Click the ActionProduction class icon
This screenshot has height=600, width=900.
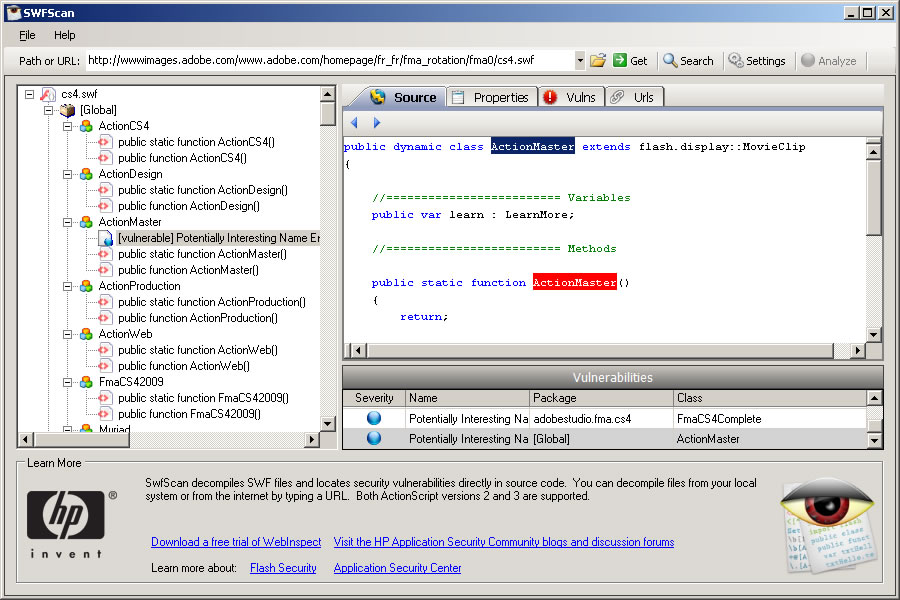click(x=86, y=286)
